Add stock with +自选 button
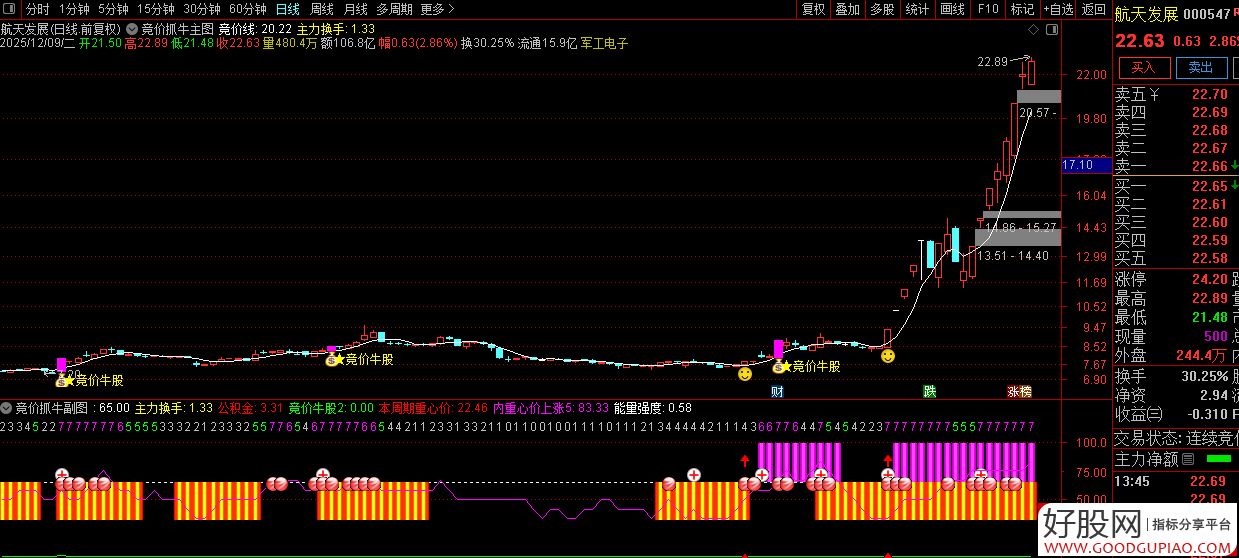Screen dimensions: 1239x558 point(1058,9)
